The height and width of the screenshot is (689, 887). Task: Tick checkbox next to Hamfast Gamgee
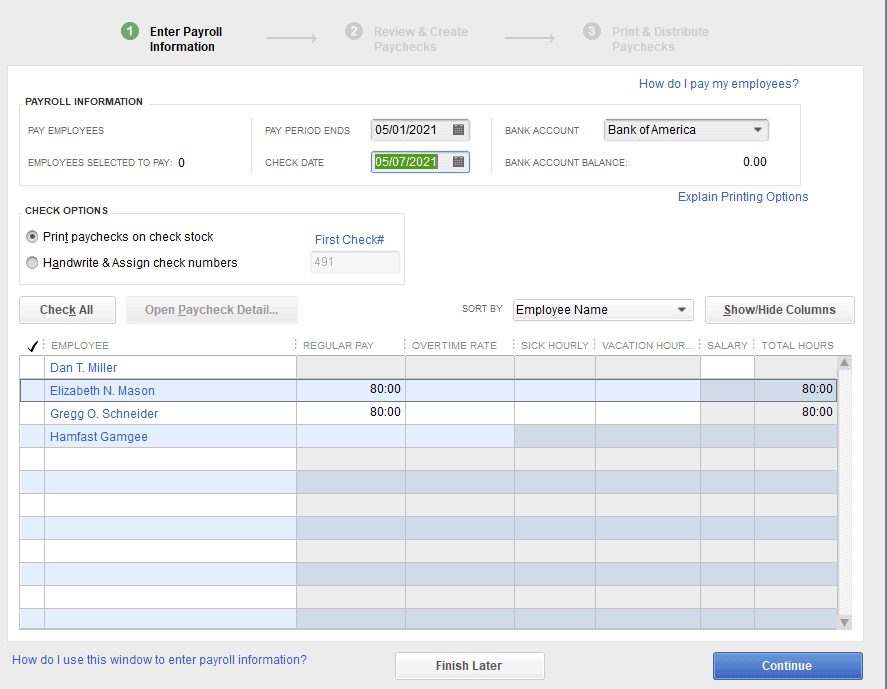[x=32, y=436]
